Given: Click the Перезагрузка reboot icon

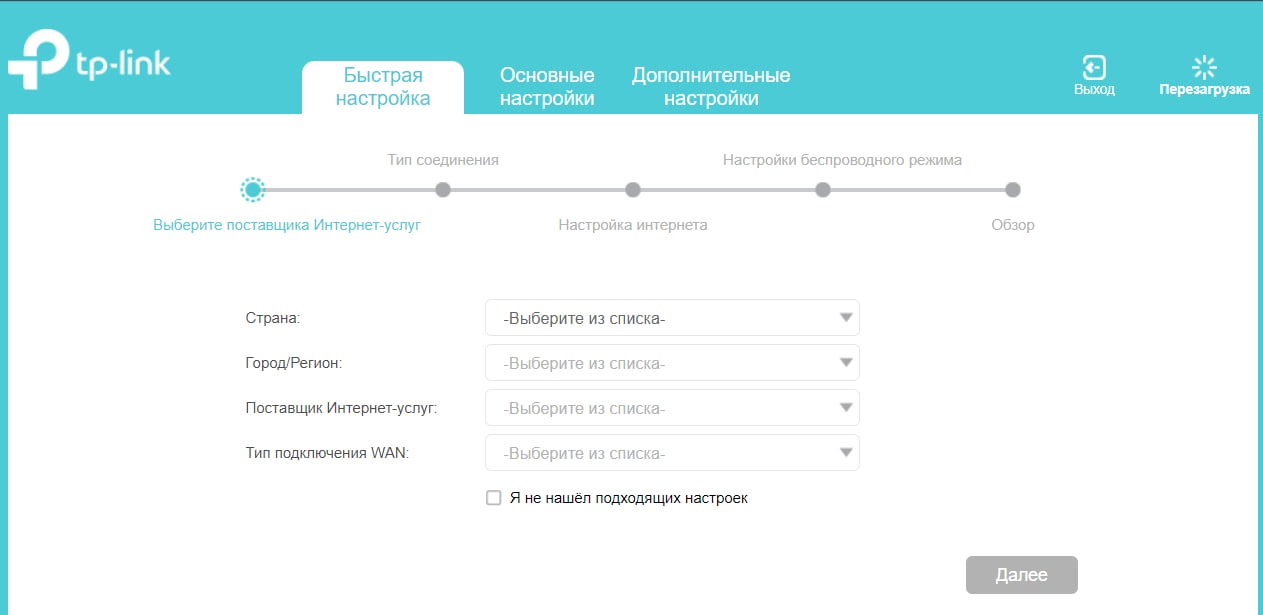Looking at the screenshot, I should (x=1204, y=68).
